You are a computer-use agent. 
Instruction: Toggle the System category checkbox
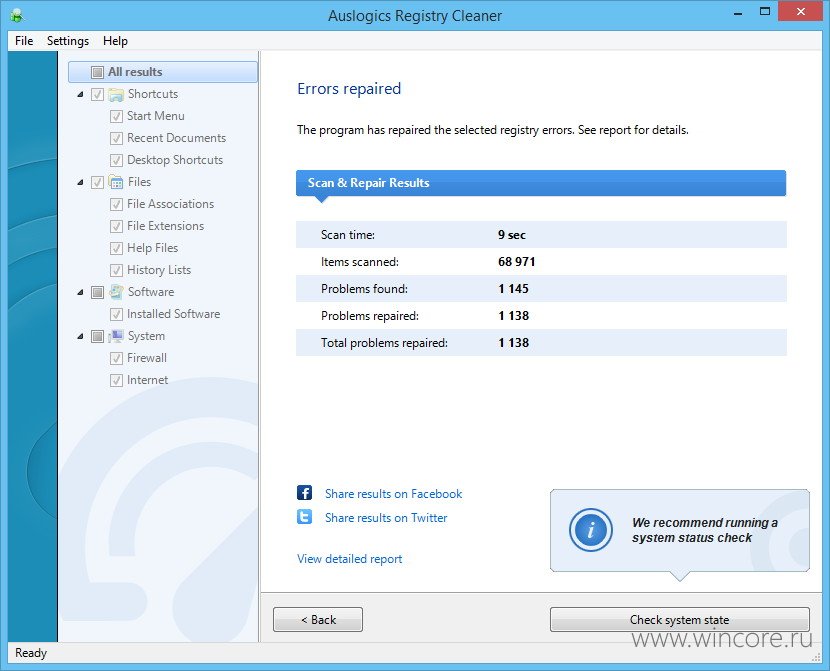(x=97, y=336)
